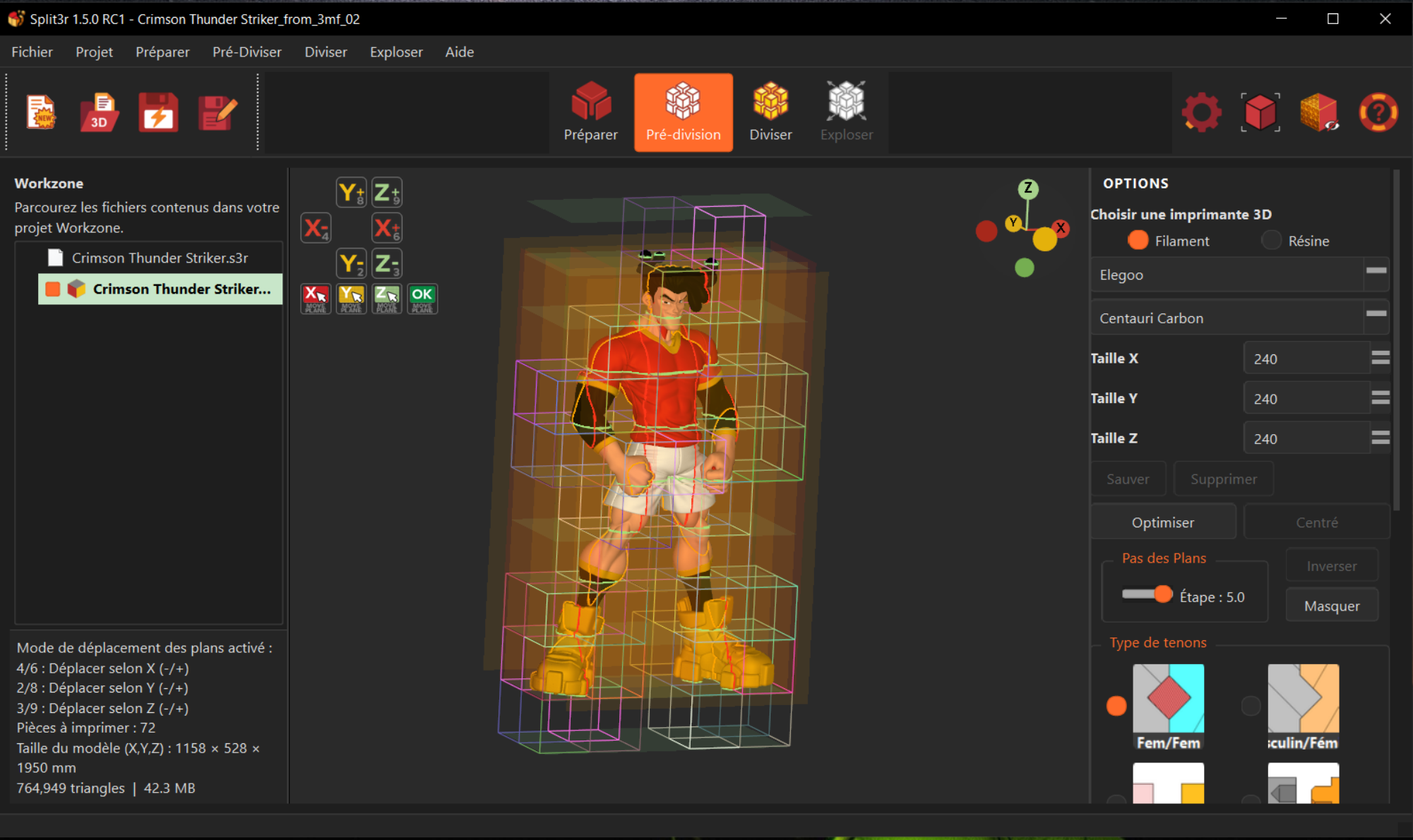The height and width of the screenshot is (840, 1413).
Task: Click the Options panel vertical scrollbar
Action: (1396, 339)
